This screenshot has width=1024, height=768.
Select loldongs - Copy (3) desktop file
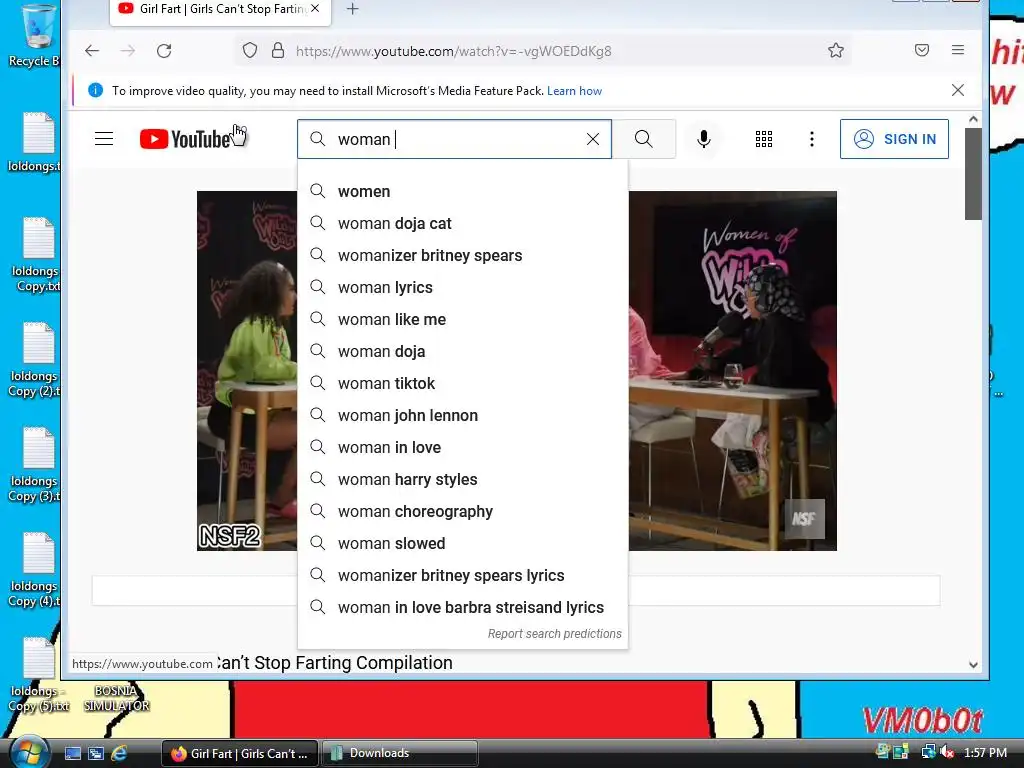35,465
